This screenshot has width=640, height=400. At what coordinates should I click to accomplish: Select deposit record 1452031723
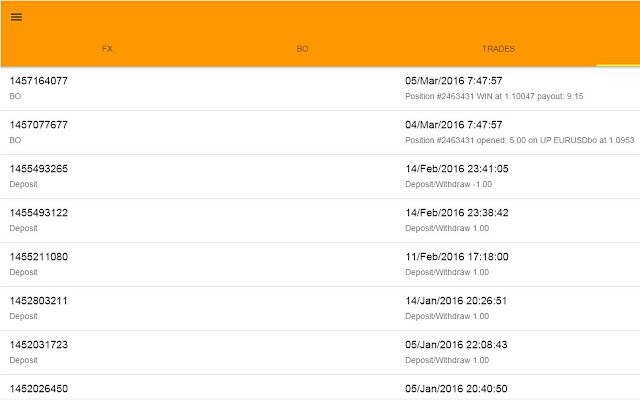pos(39,345)
